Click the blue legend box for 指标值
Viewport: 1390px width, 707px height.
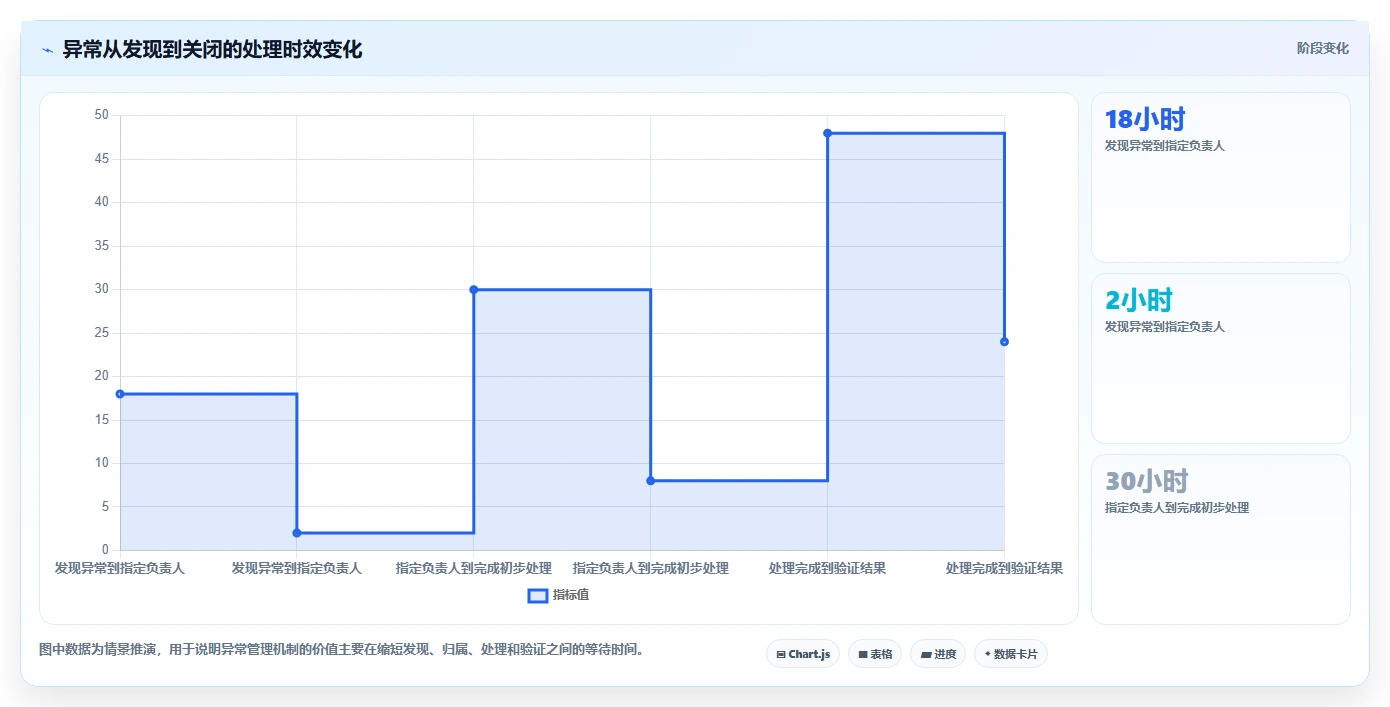click(x=538, y=596)
